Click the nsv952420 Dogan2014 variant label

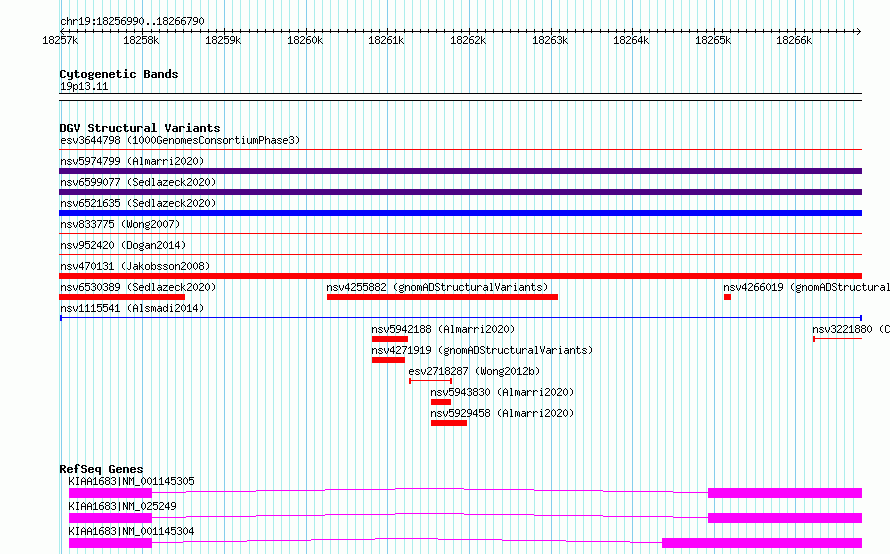[123, 245]
